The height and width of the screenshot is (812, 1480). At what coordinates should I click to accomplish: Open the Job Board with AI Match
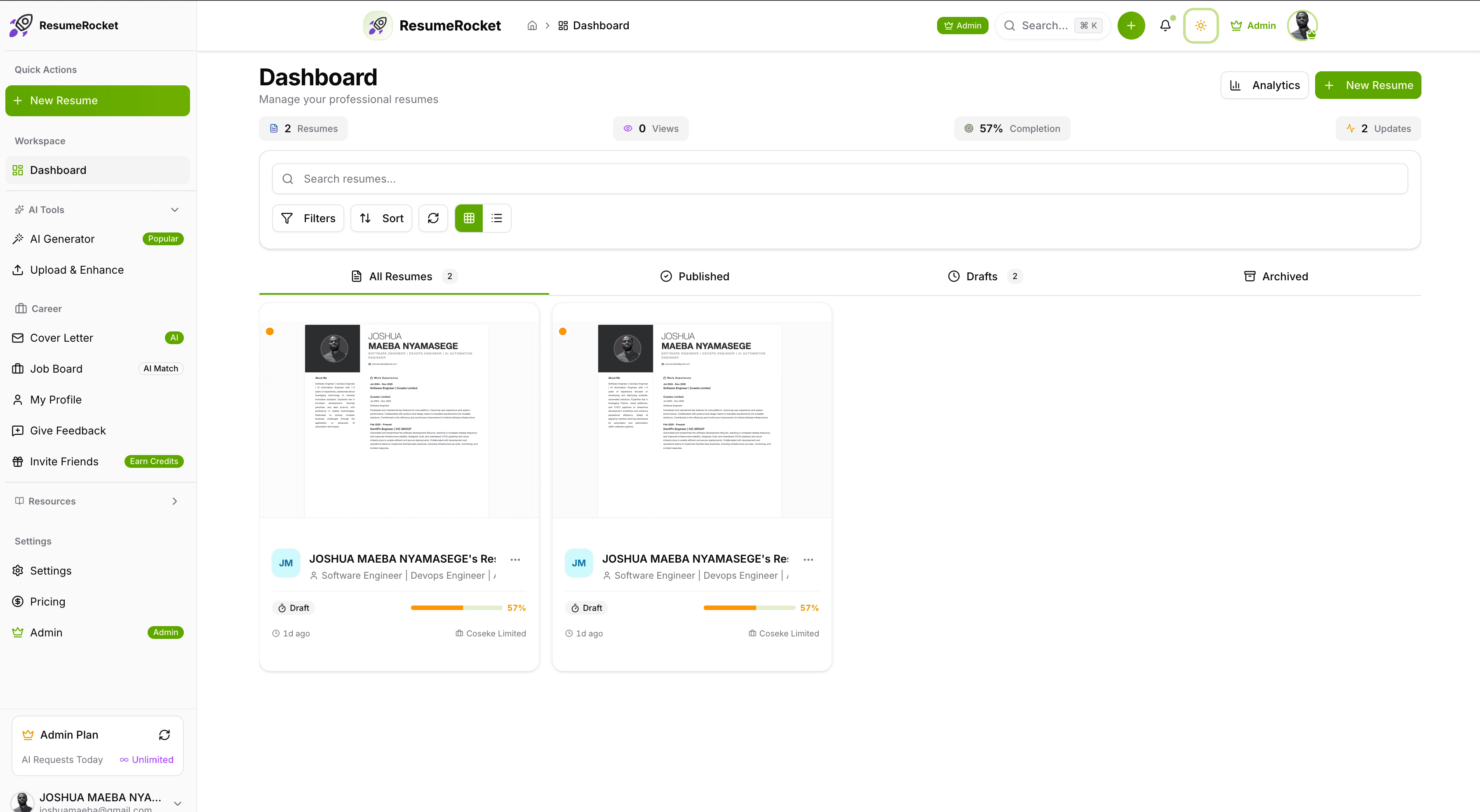[x=56, y=368]
